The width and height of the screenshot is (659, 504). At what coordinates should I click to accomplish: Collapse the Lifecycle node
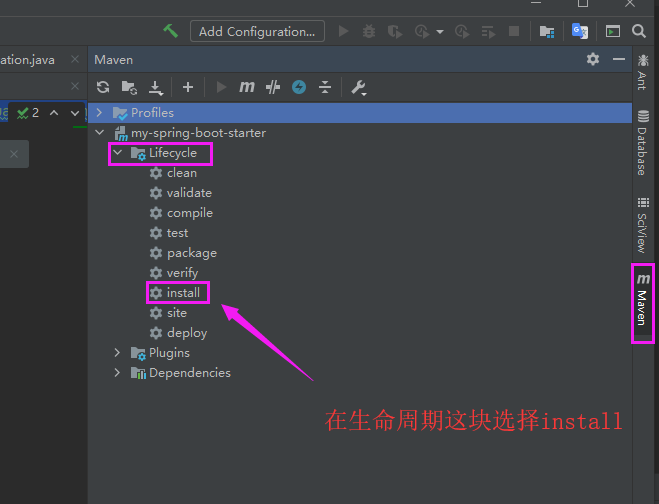coord(118,153)
